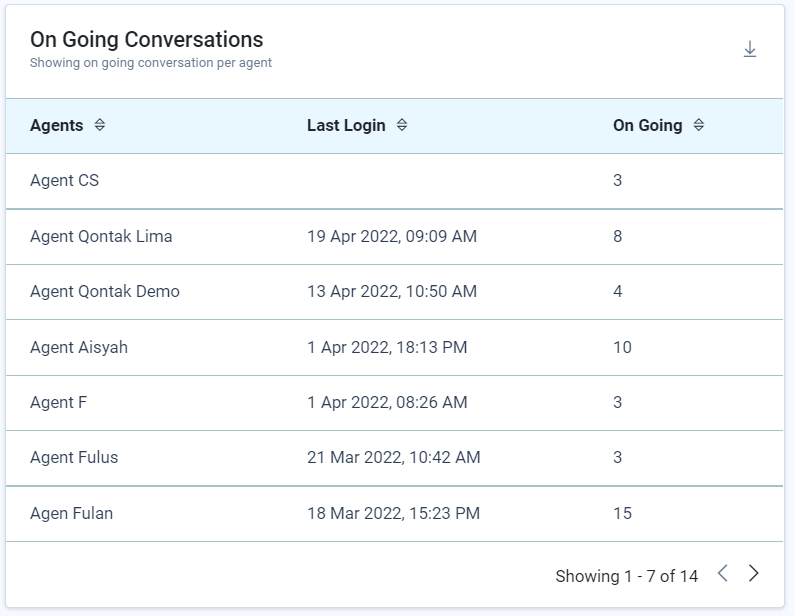Click the Last Login column header label
This screenshot has height=616, width=795.
(346, 126)
